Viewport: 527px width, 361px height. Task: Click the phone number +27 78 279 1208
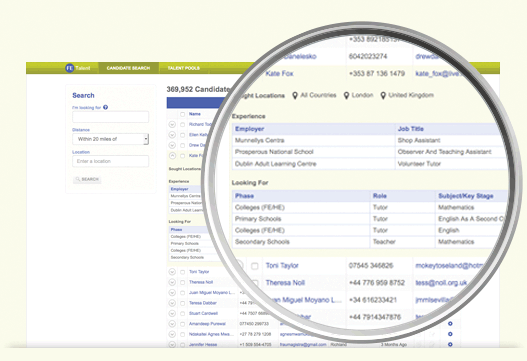(255, 334)
